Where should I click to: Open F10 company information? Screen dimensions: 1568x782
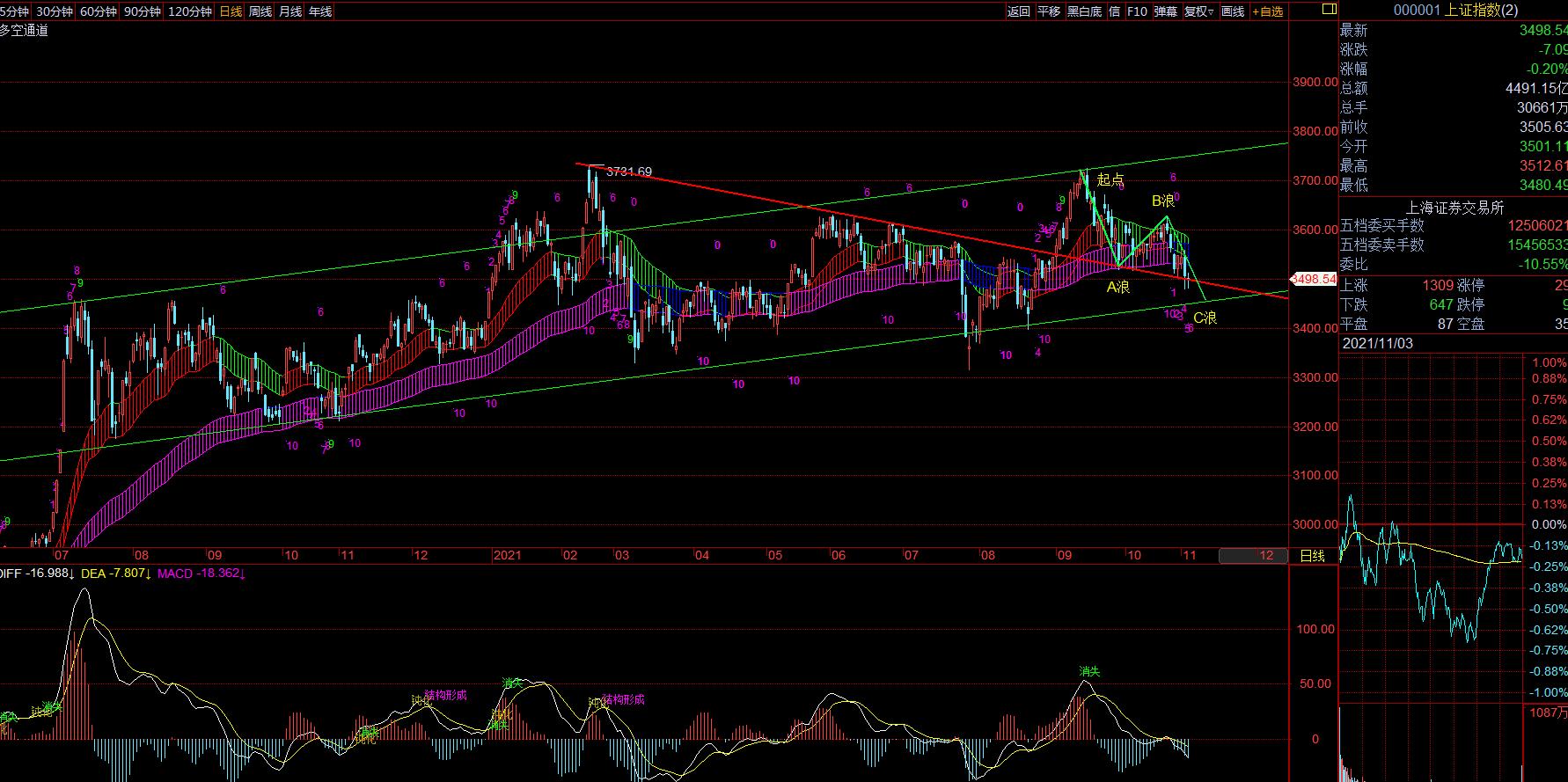click(1137, 11)
